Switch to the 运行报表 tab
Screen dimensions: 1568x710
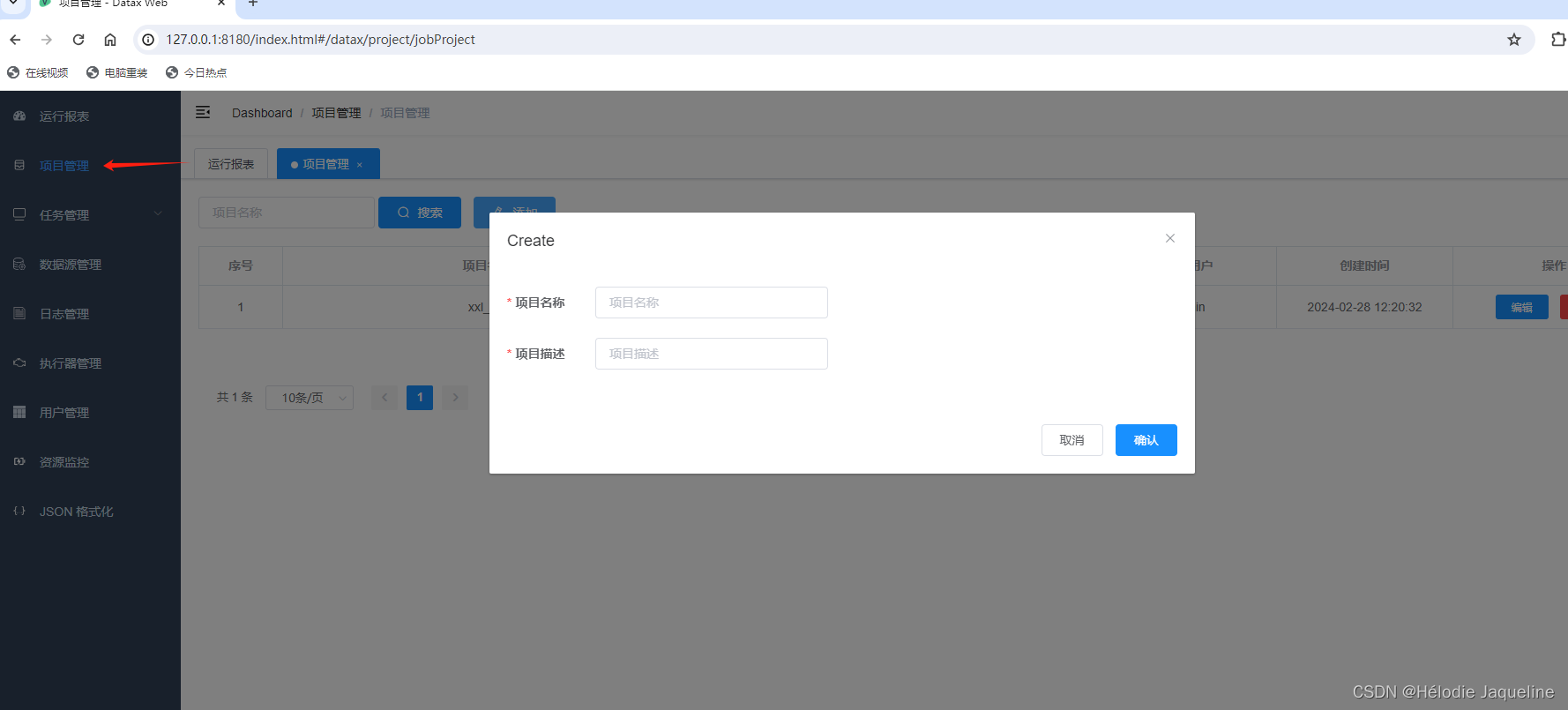tap(231, 164)
